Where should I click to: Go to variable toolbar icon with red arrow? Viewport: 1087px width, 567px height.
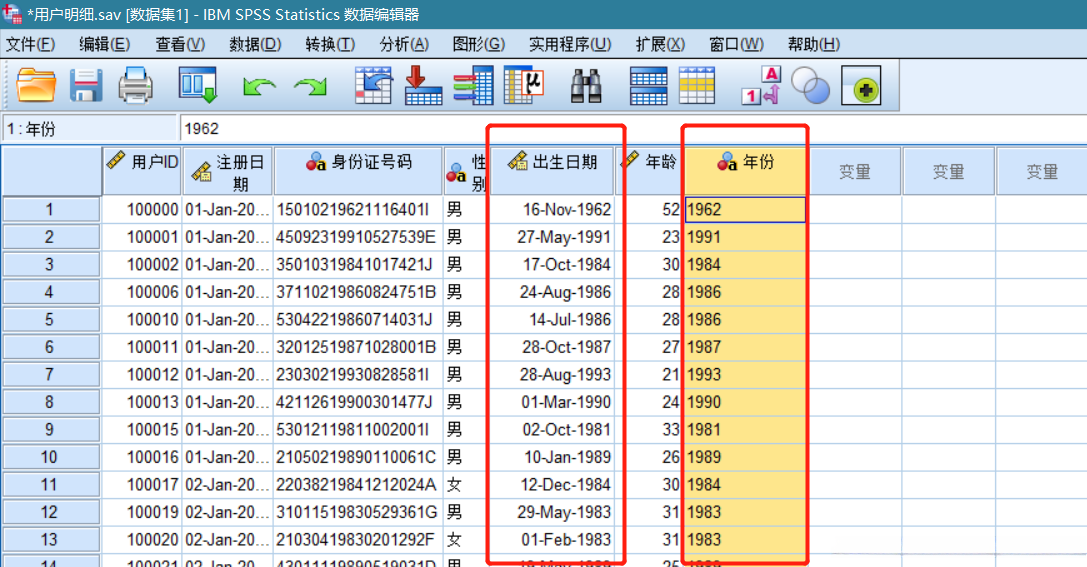click(423, 85)
